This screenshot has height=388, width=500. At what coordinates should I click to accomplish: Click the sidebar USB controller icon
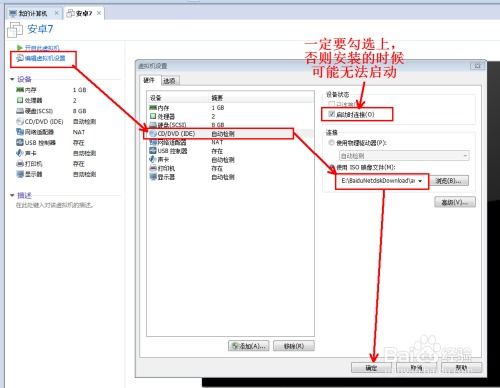(x=20, y=142)
